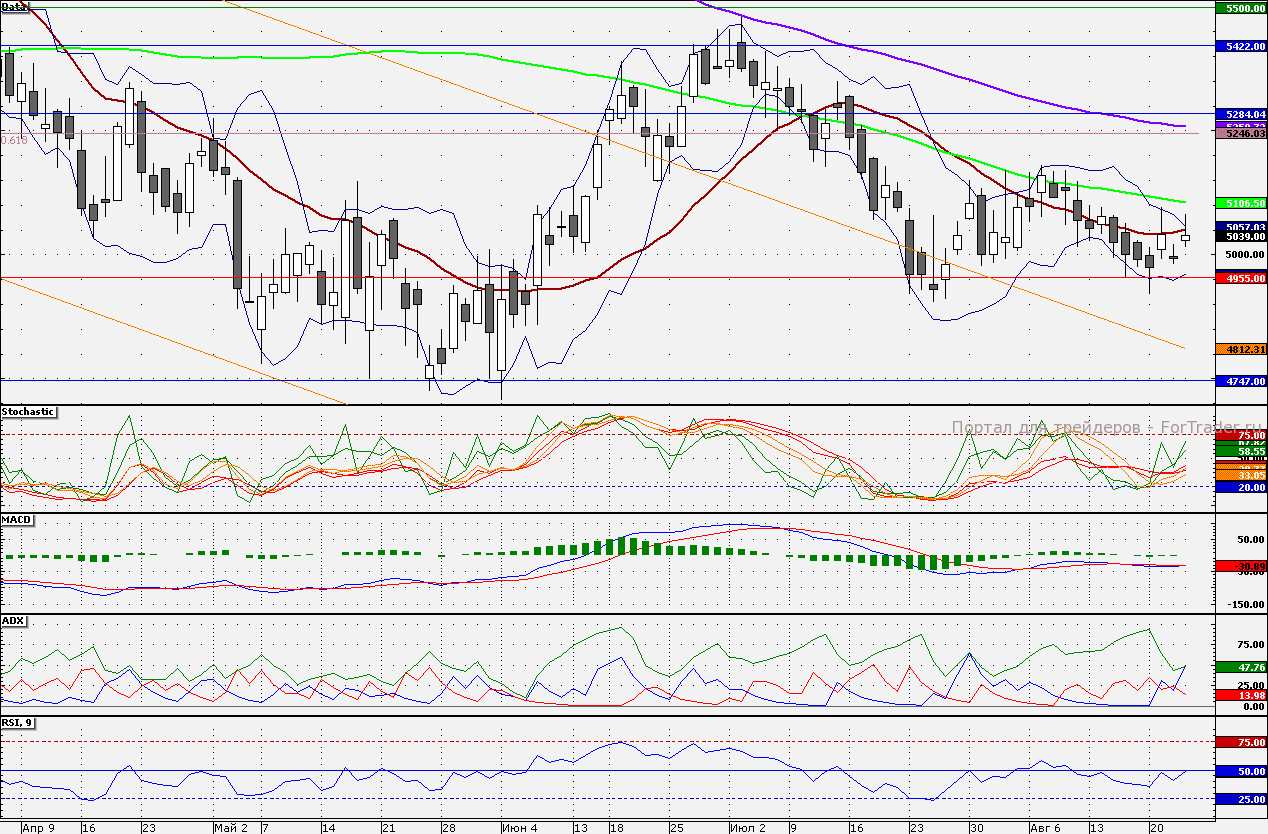Click the Stochastic 75.00 level label

[1240, 435]
